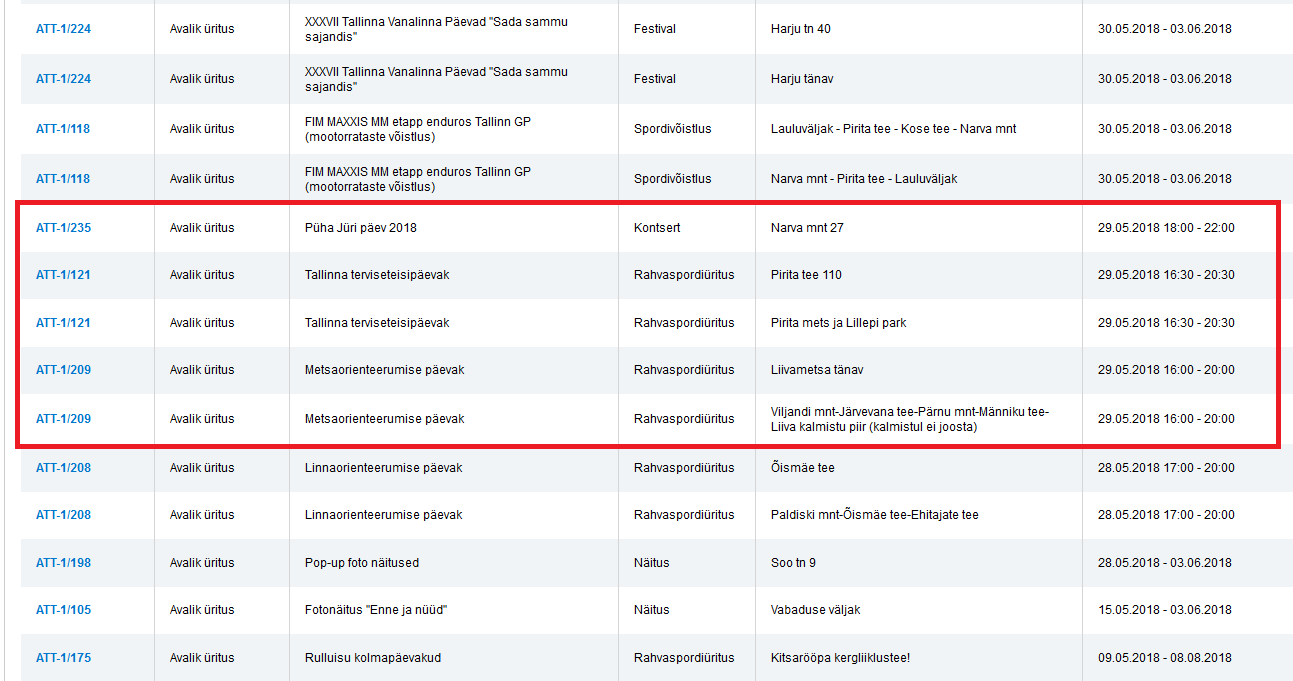
Task: Open ATT-1/121 link for Pirita tee 110
Action: tap(63, 275)
